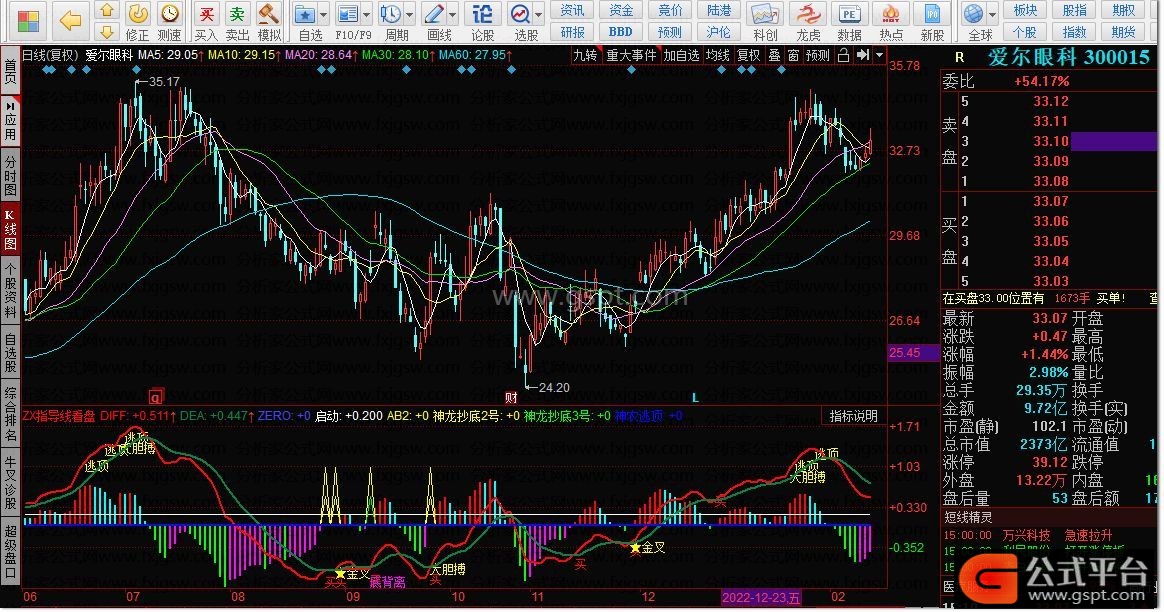
Task: Click the 25.45 purple price label
Action: click(x=913, y=353)
